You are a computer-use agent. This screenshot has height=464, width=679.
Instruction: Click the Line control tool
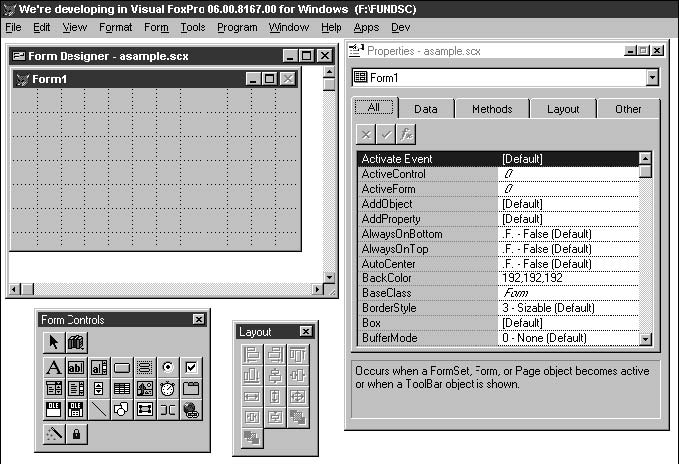[99, 409]
